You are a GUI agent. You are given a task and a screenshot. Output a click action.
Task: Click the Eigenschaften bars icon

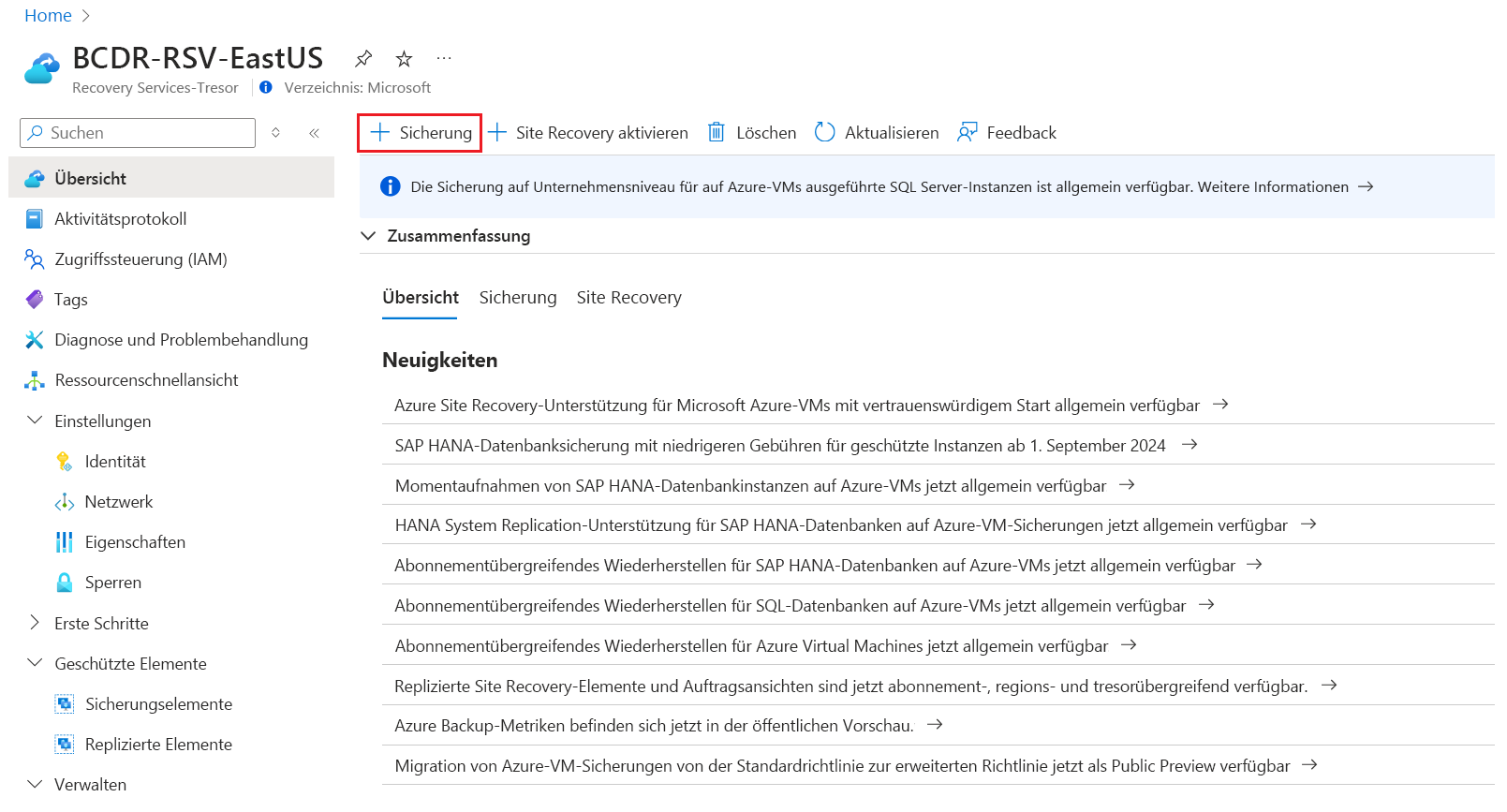(64, 542)
